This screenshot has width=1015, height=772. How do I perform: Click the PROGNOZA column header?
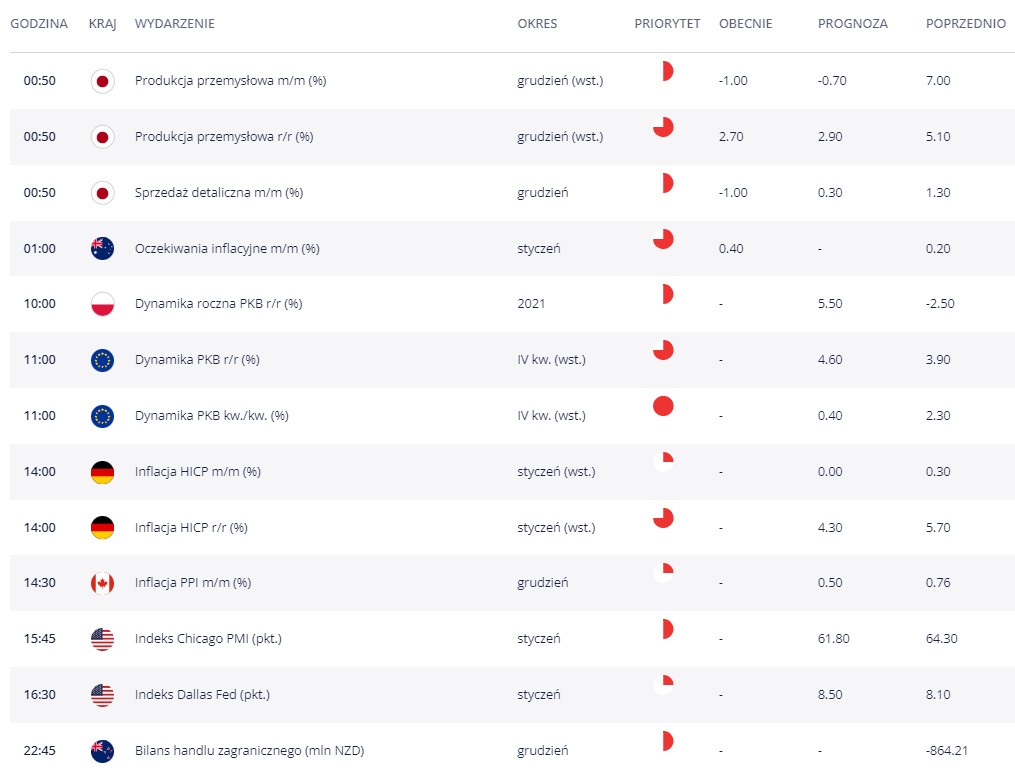pyautogui.click(x=852, y=24)
